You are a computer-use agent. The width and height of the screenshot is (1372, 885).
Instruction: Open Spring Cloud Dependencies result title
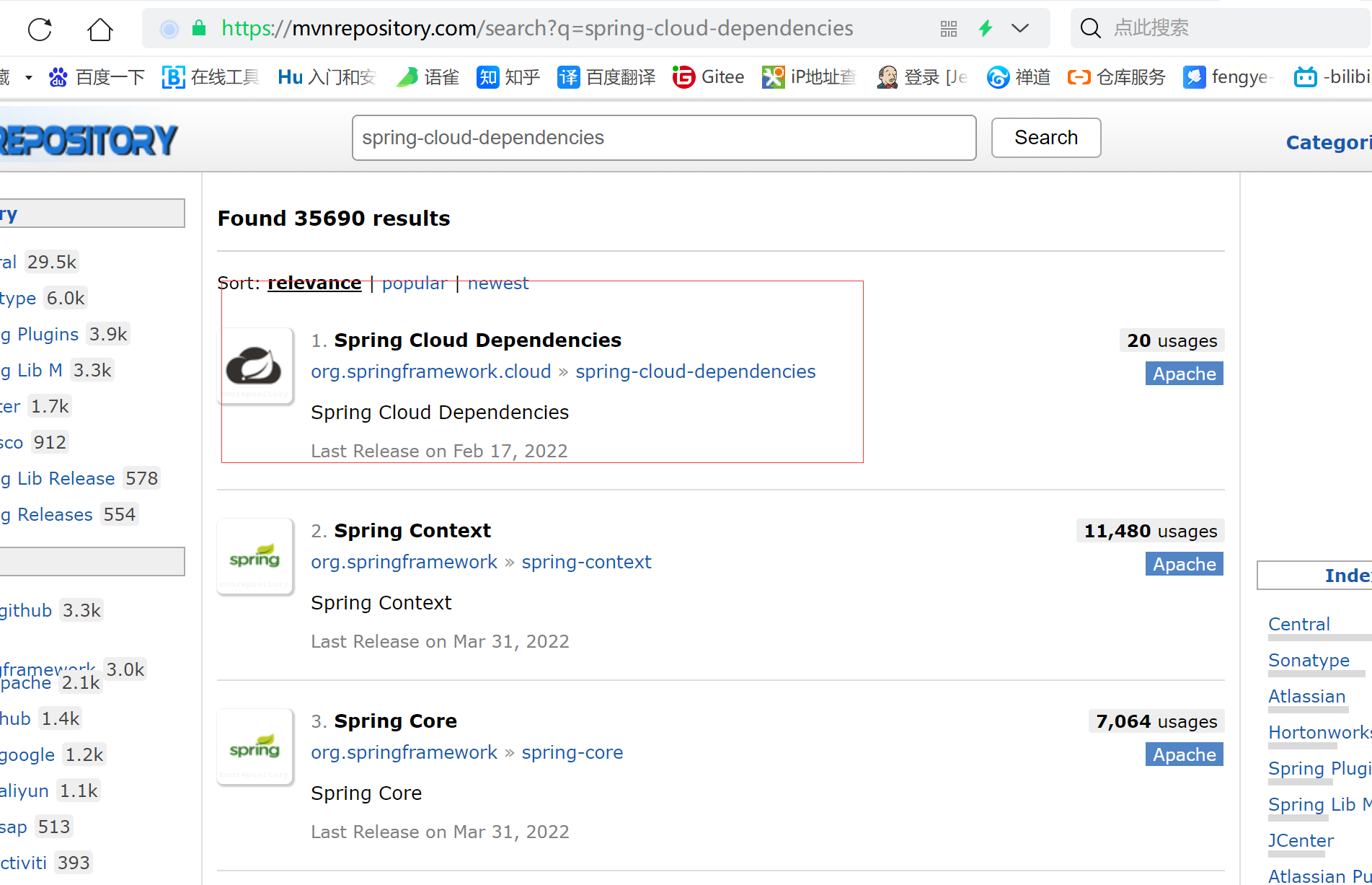(477, 340)
